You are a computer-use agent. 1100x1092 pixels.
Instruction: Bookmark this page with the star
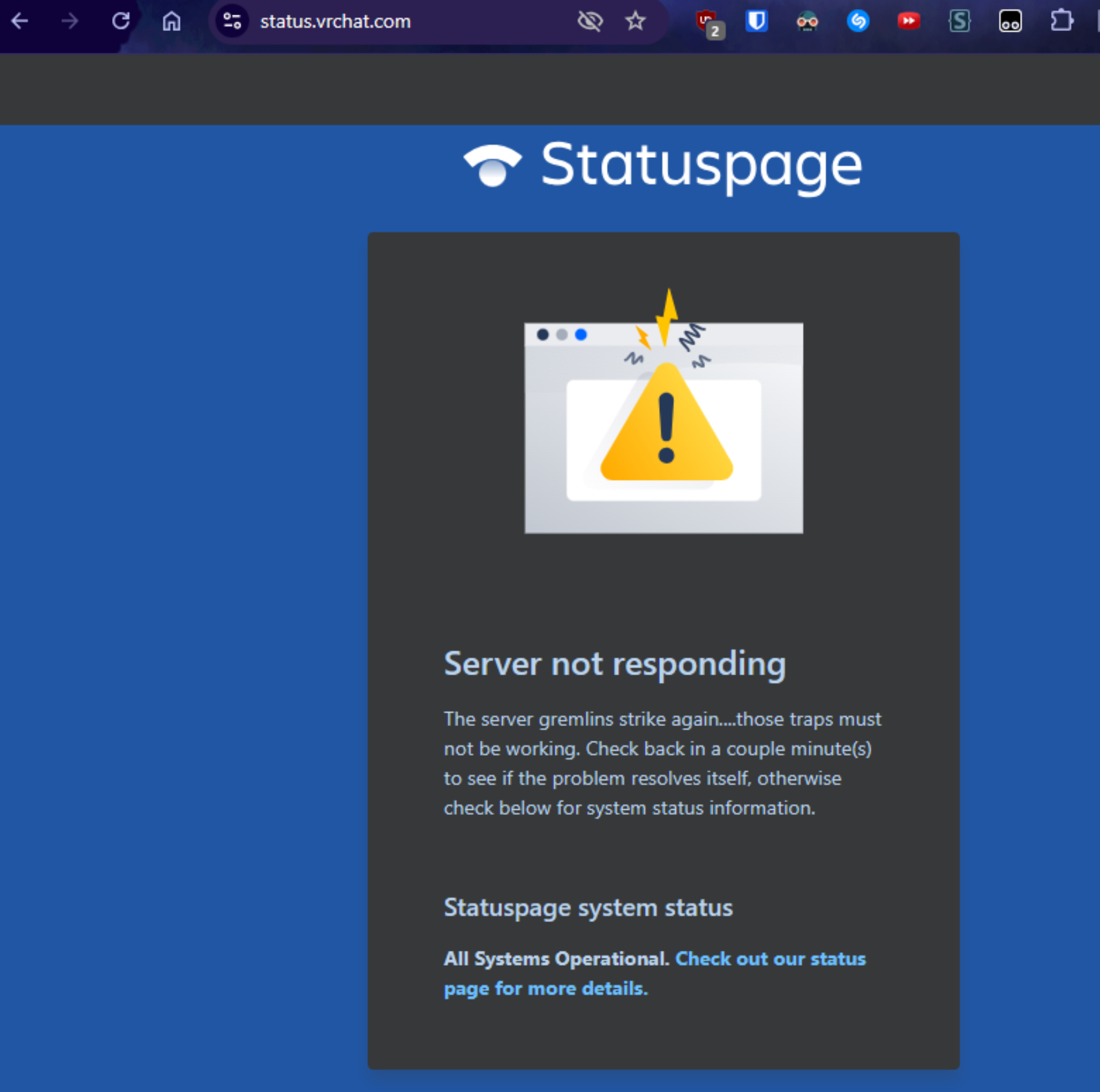click(635, 22)
